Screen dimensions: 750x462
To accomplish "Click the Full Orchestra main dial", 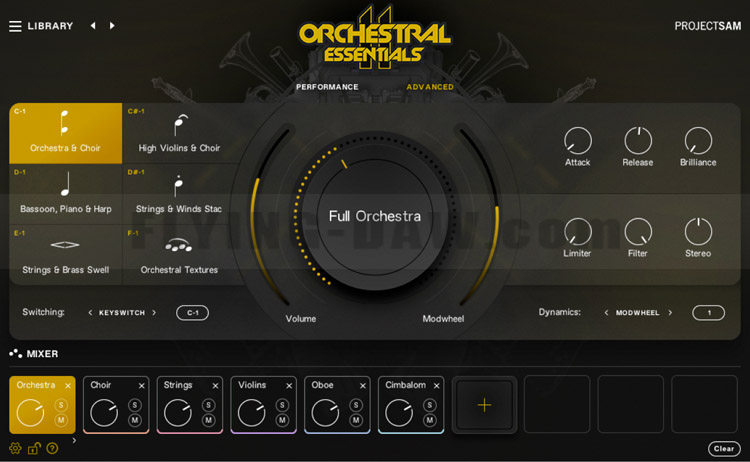I will [375, 216].
